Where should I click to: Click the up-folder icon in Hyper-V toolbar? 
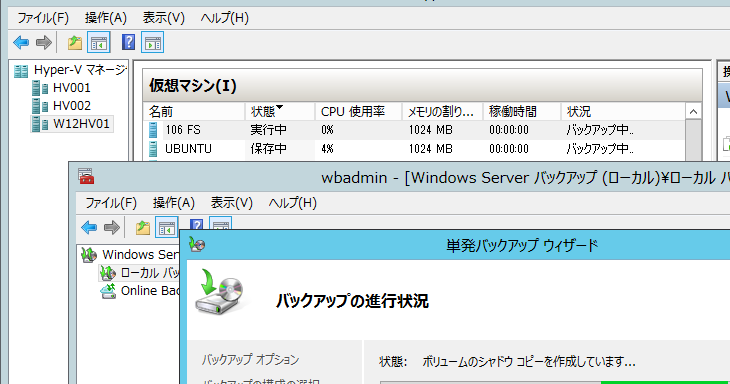pyautogui.click(x=74, y=43)
